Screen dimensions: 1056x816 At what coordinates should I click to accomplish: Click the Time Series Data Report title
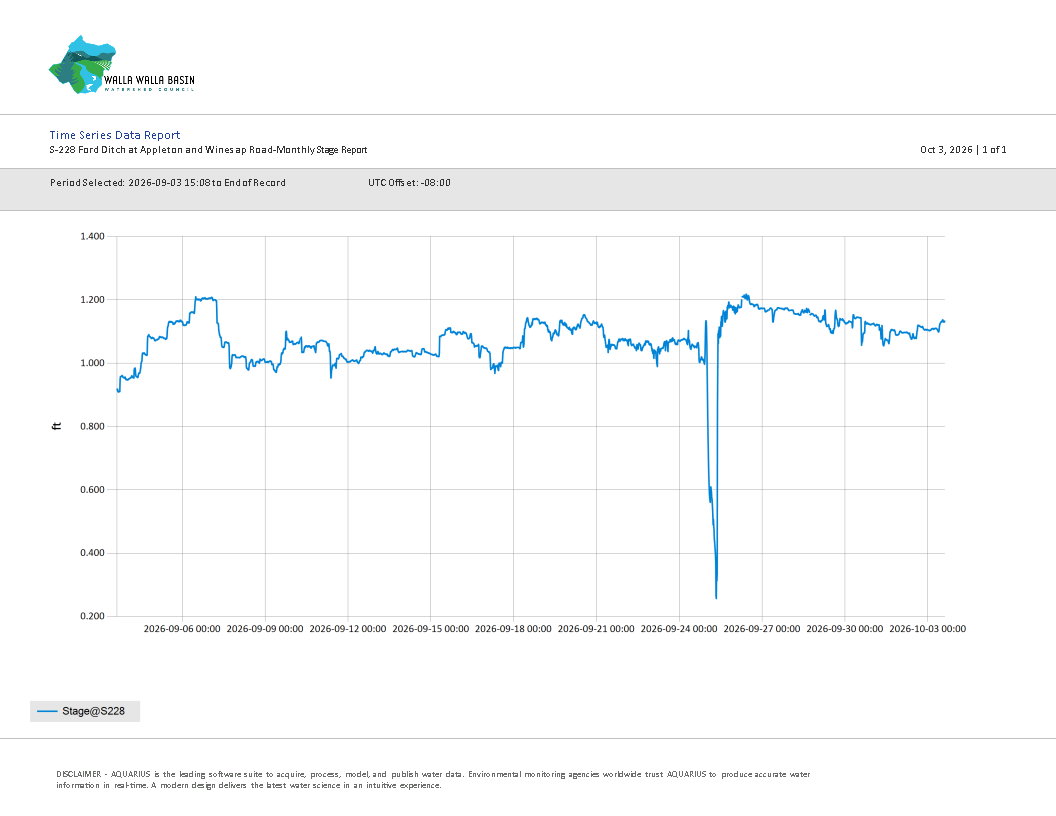[114, 135]
